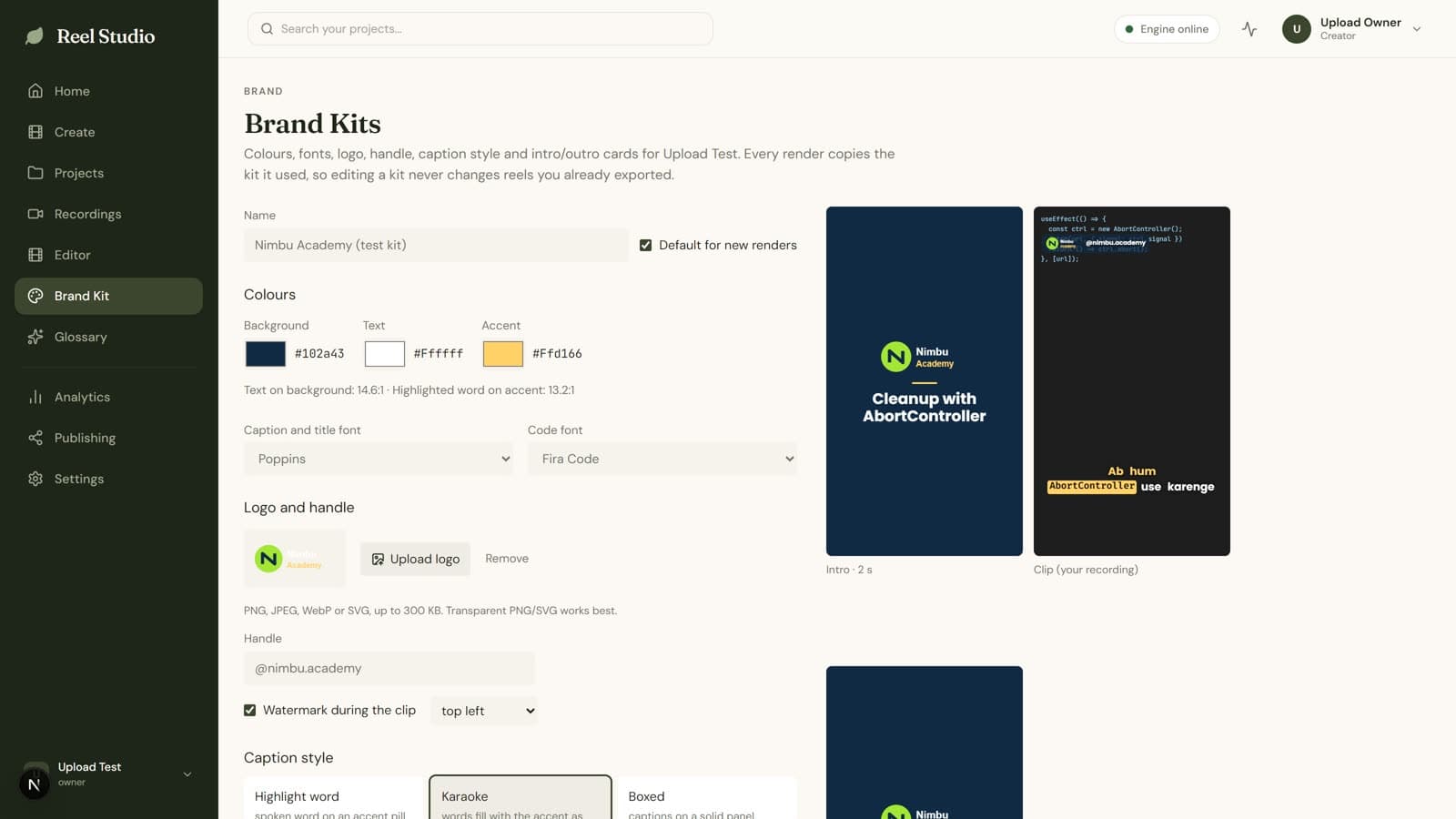The image size is (1456, 819).
Task: Open Analytics in the sidebar
Action: 108,397
